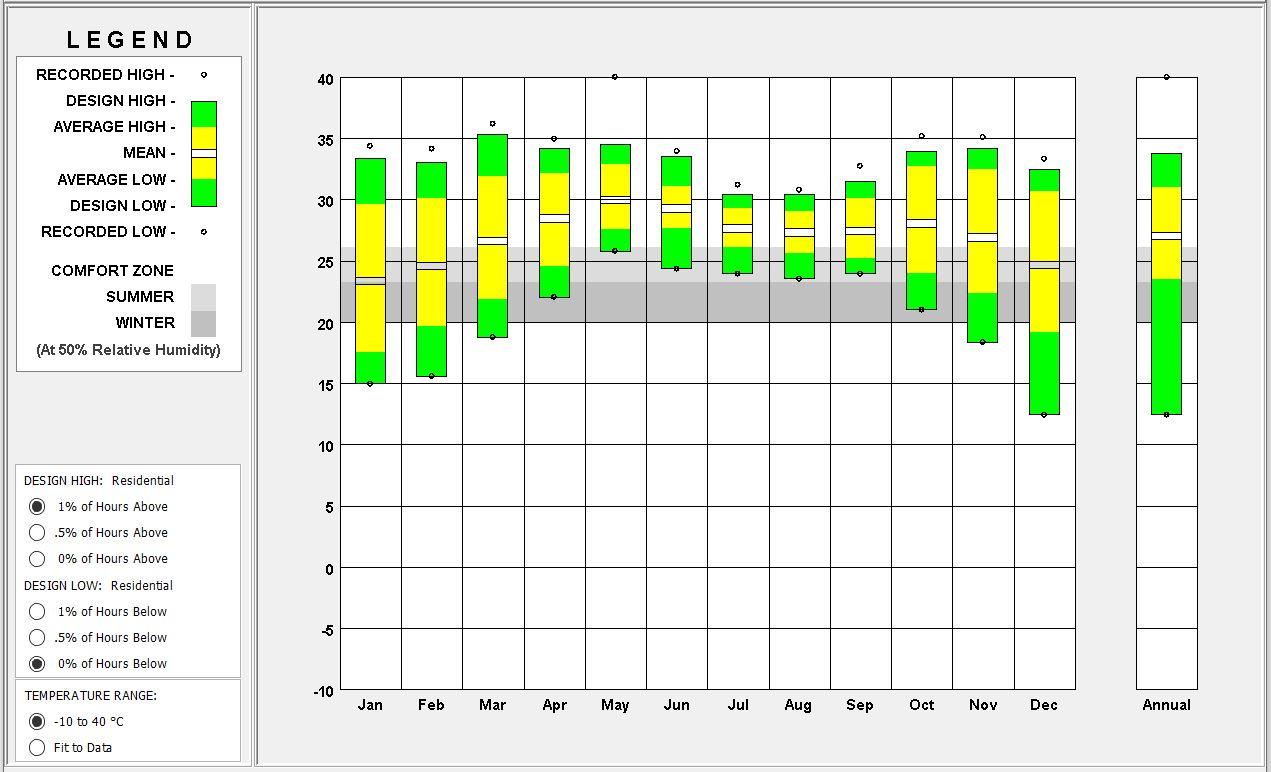Click the recorded low marker in the legend

(204, 232)
